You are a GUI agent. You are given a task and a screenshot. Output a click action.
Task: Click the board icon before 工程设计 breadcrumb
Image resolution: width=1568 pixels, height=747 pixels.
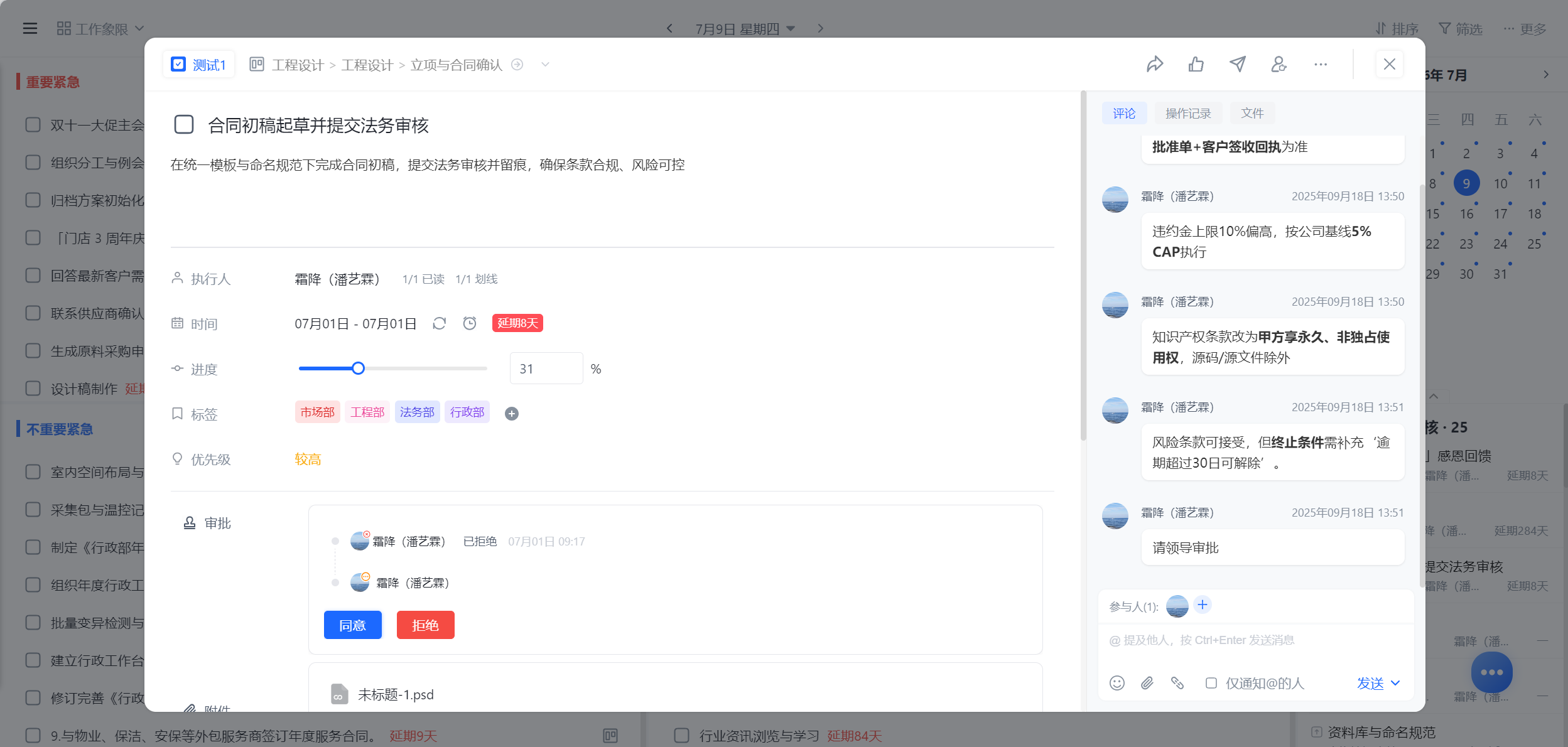click(x=257, y=64)
